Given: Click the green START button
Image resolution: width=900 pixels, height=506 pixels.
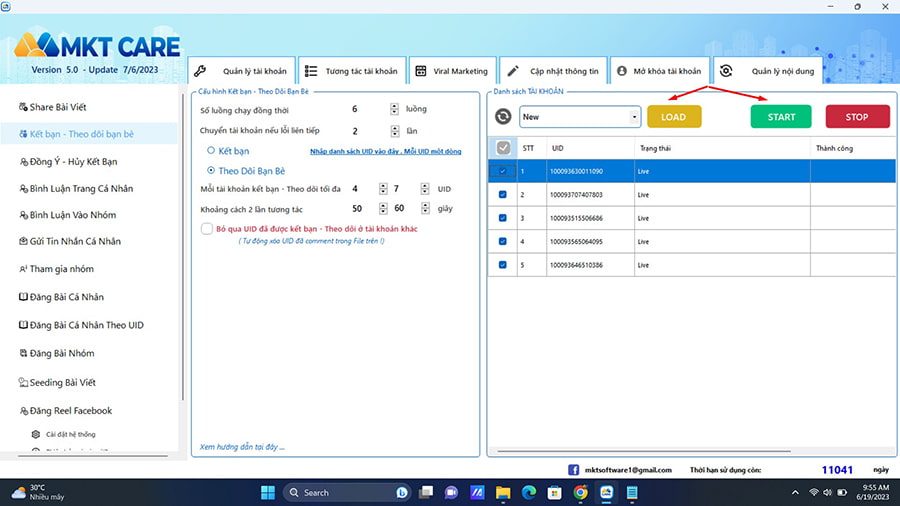Looking at the screenshot, I should point(781,116).
